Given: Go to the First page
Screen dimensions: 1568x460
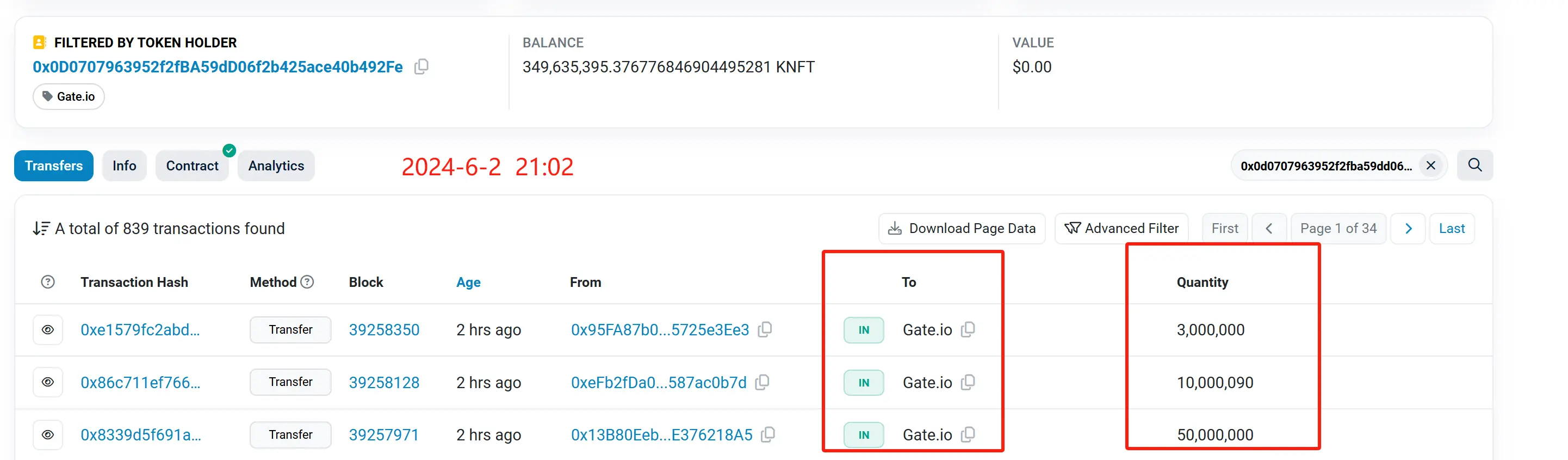Looking at the screenshot, I should click(1225, 229).
